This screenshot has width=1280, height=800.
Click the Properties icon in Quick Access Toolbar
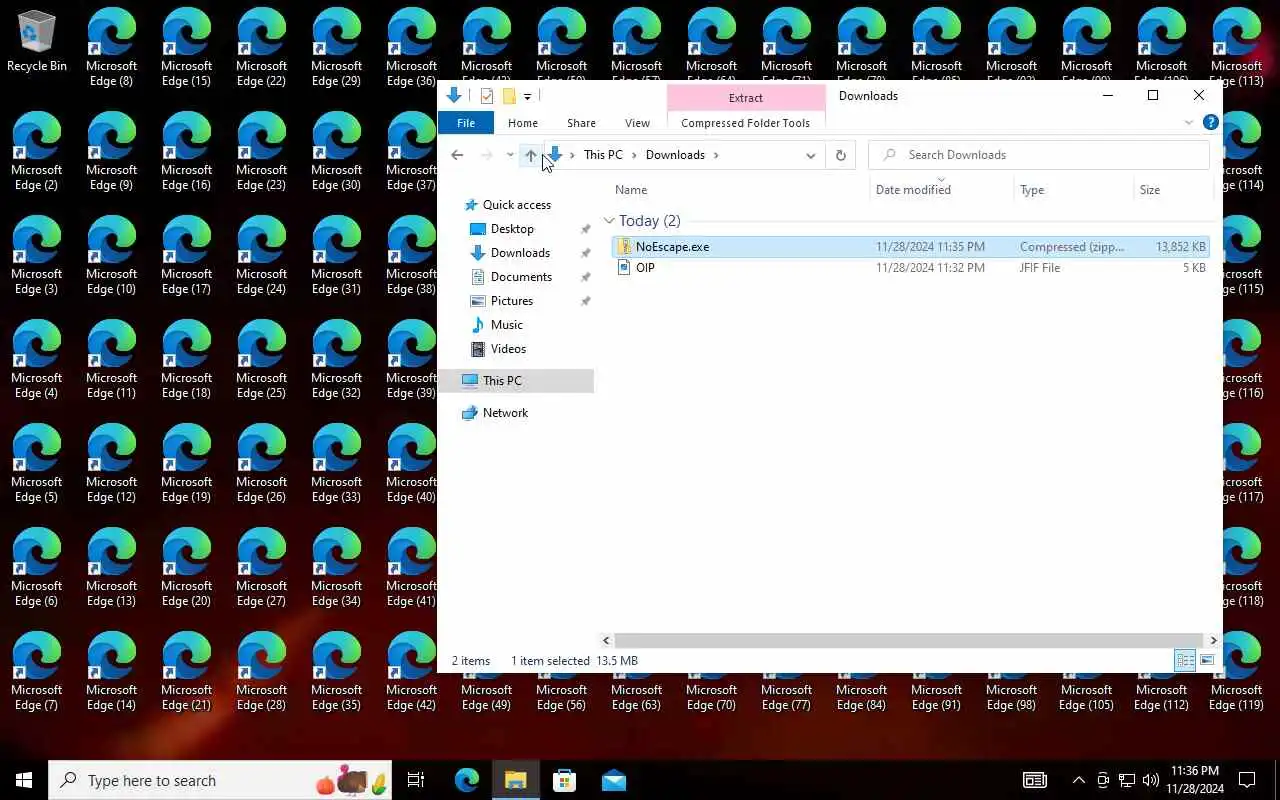(x=487, y=96)
